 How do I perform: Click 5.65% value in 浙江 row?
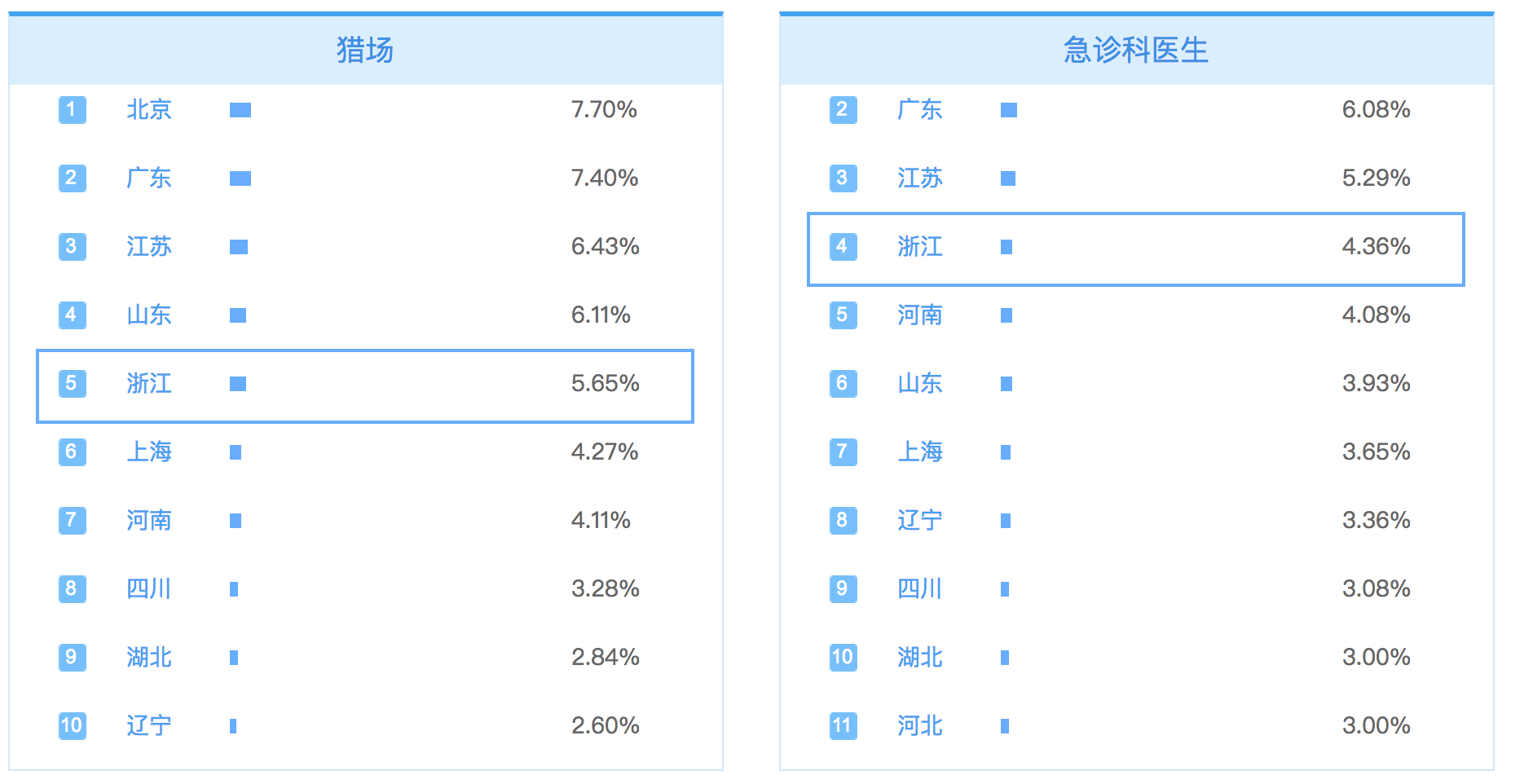click(605, 383)
